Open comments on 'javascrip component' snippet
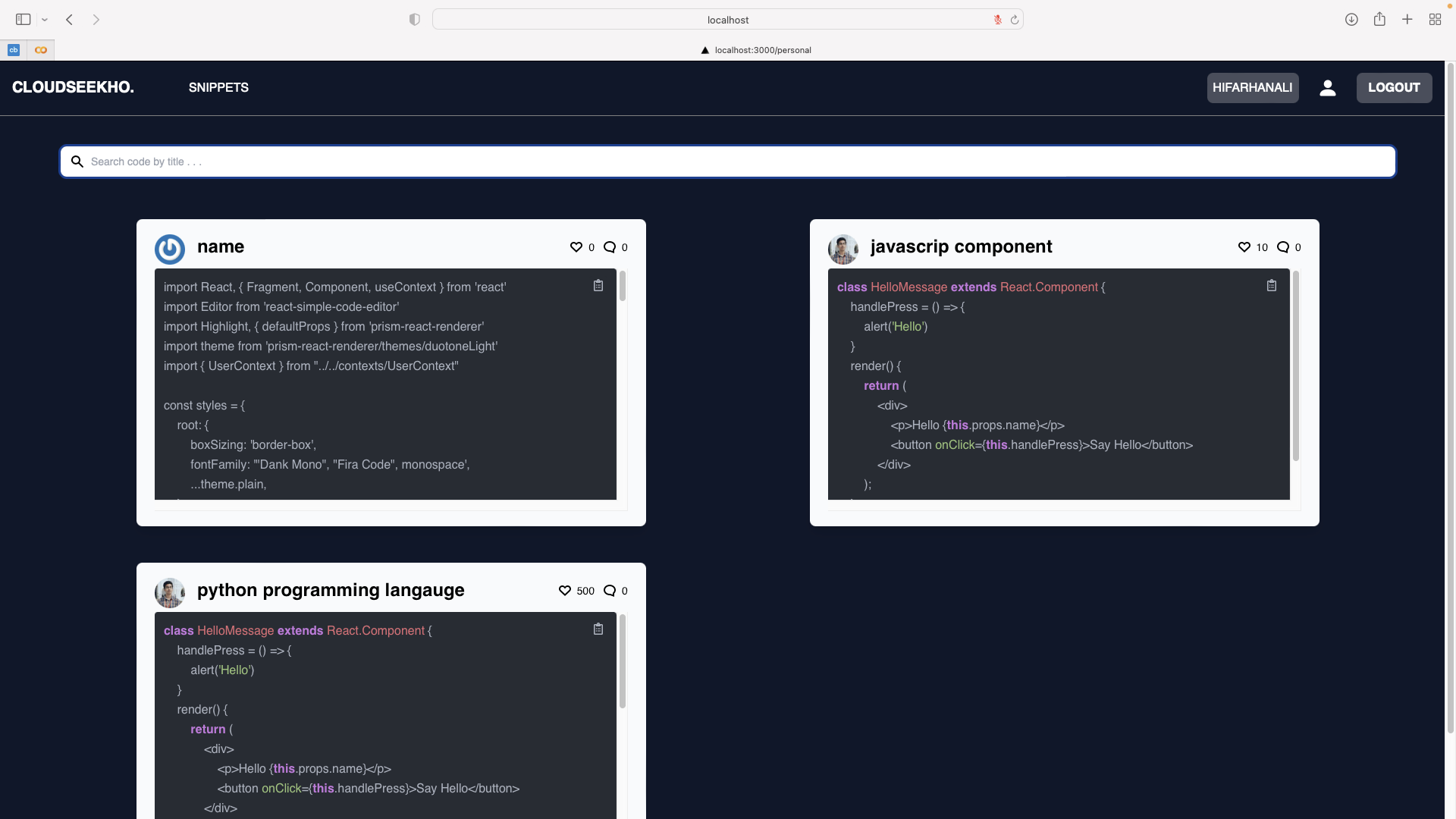This screenshot has width=1456, height=819. (x=1283, y=247)
